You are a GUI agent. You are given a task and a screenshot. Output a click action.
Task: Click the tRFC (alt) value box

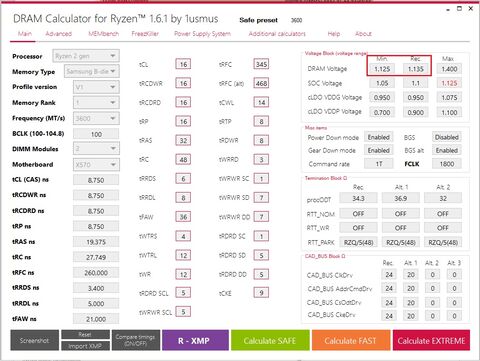tap(261, 83)
